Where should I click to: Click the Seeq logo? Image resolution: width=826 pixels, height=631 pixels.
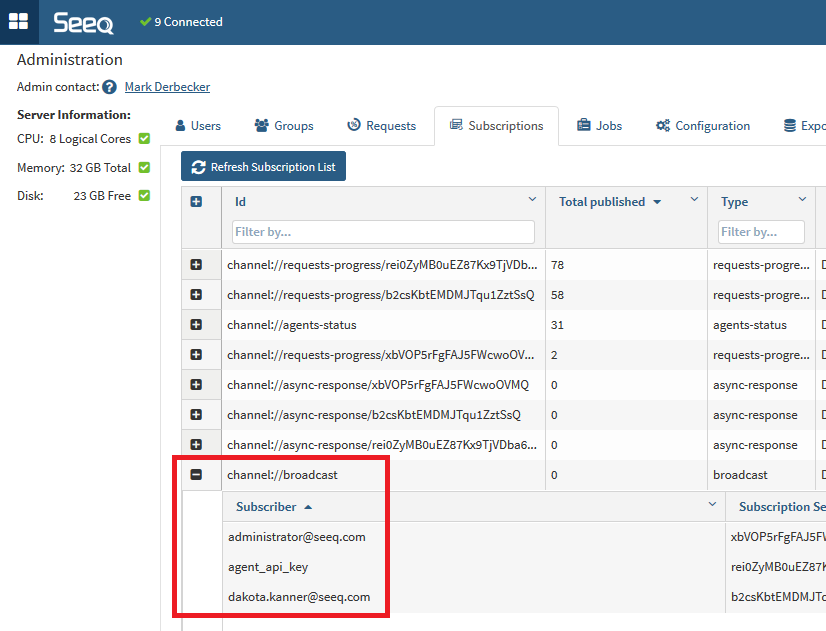[x=82, y=21]
